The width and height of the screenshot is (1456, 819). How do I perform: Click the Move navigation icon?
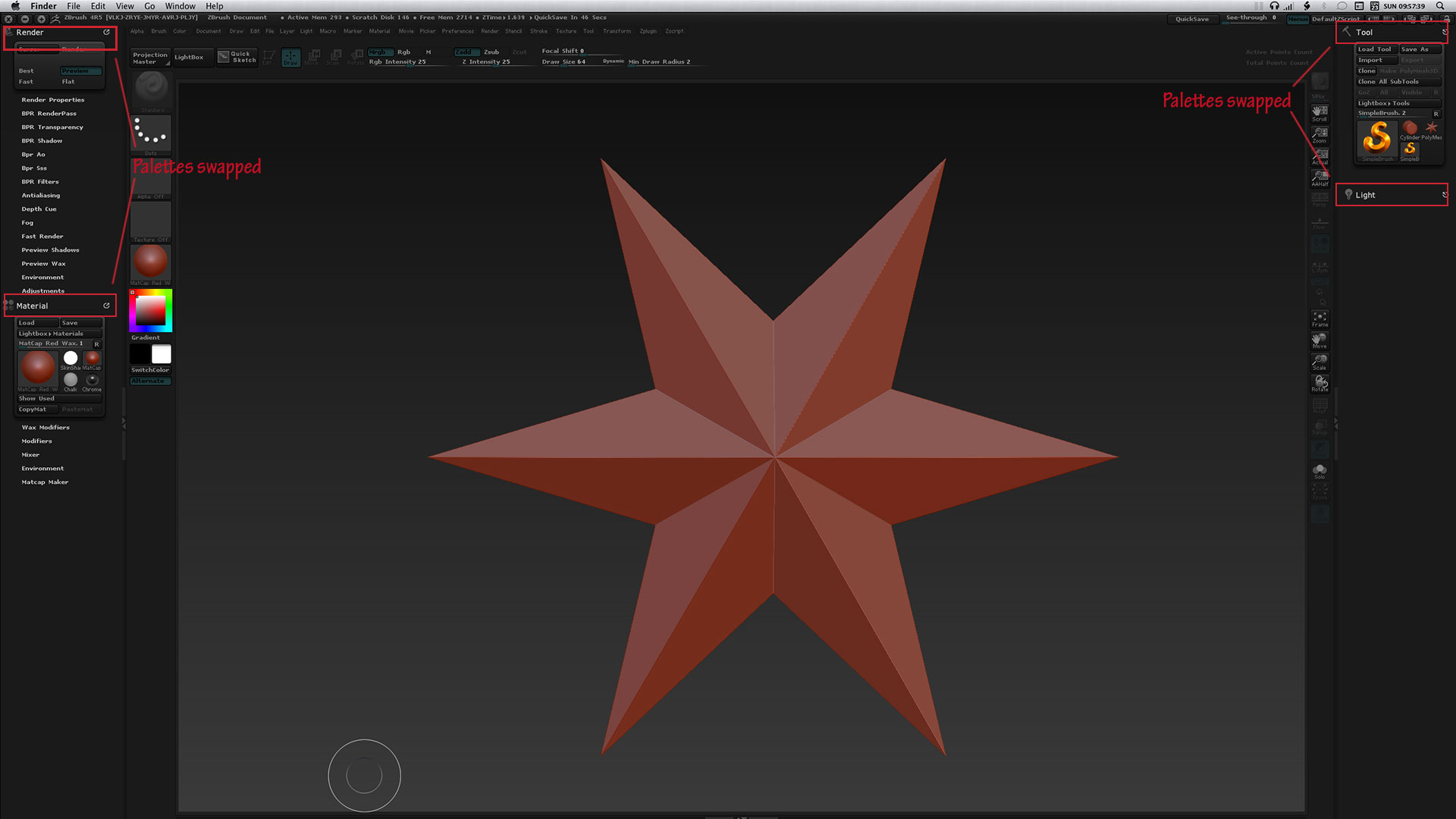click(1319, 340)
